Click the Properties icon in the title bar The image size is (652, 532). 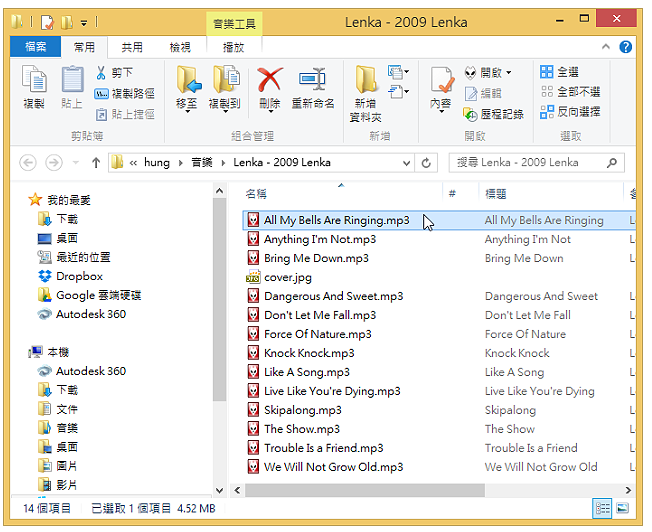point(48,22)
